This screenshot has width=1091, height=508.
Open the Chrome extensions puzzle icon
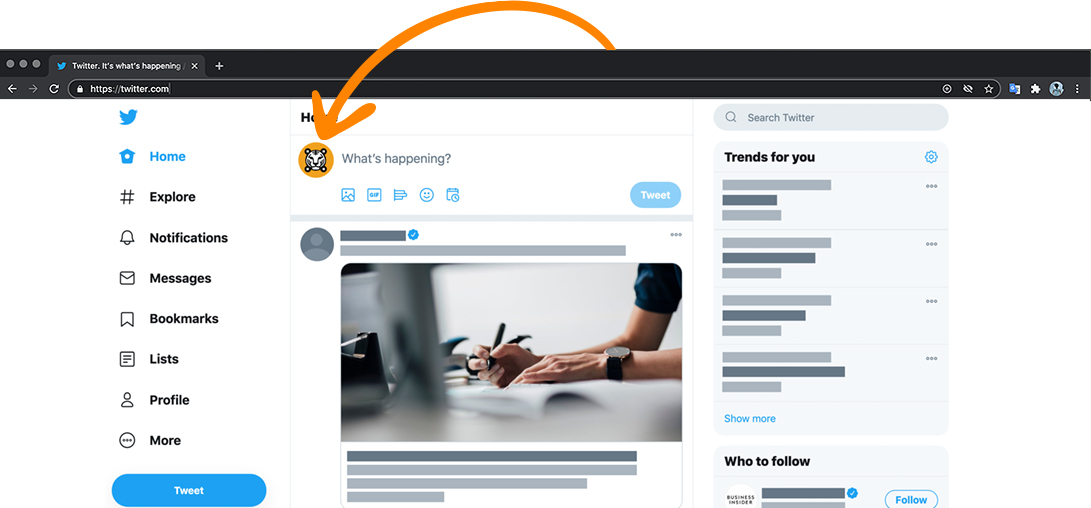(1035, 89)
